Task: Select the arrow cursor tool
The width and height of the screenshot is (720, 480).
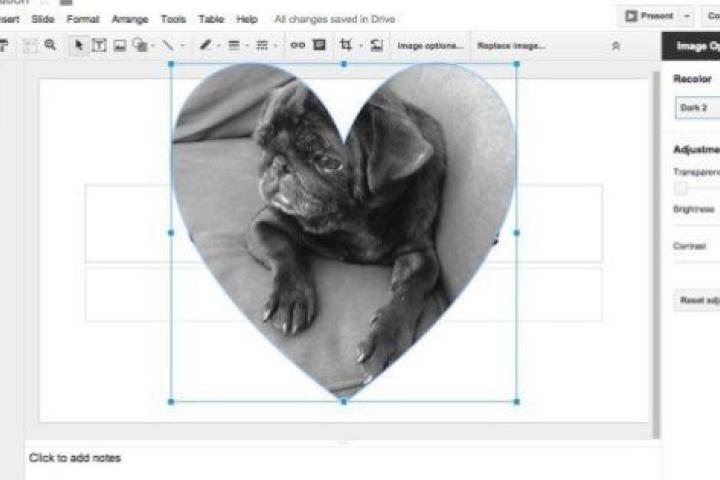Action: 80,45
